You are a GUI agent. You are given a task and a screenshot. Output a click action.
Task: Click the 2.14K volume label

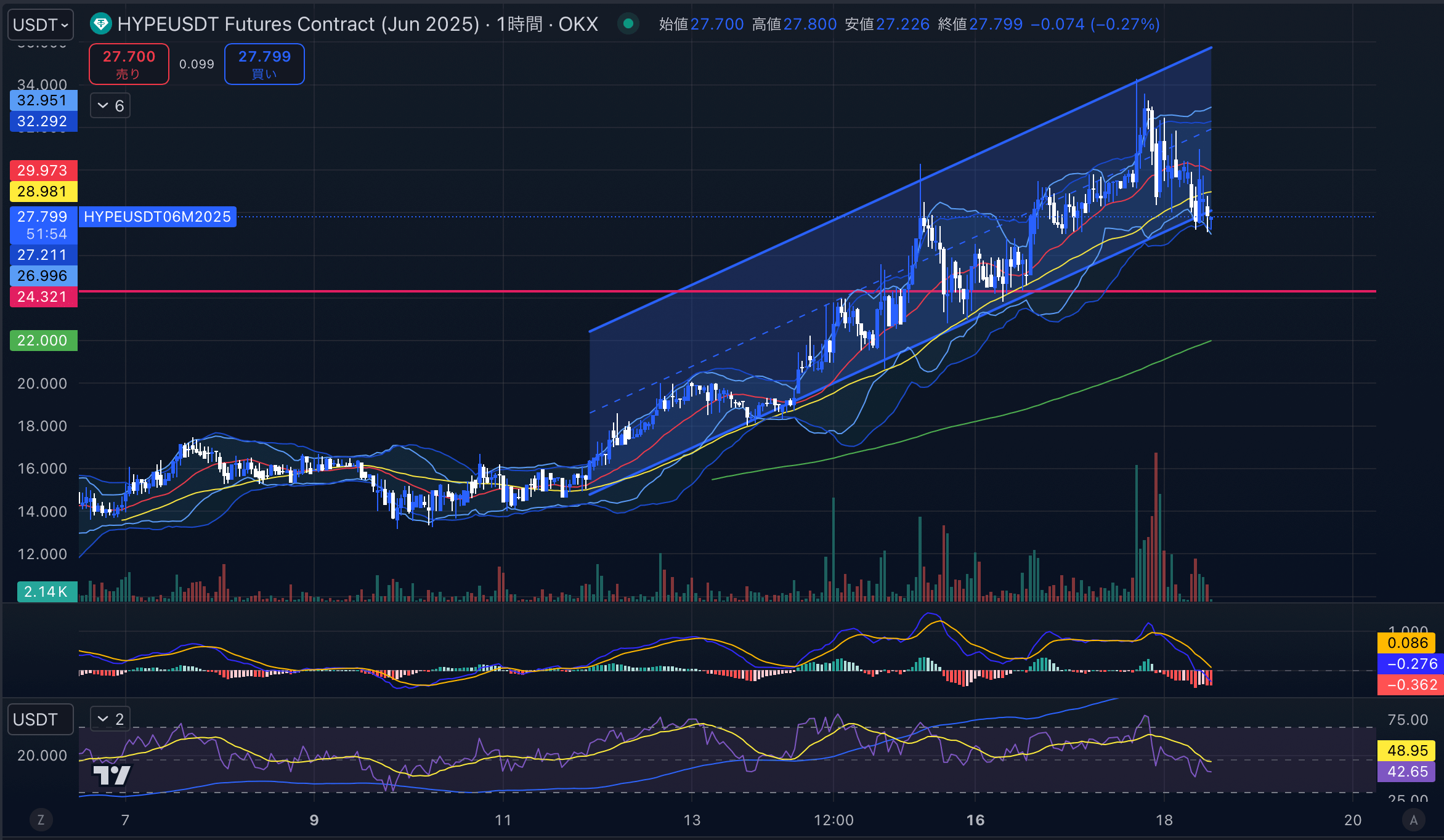click(47, 592)
